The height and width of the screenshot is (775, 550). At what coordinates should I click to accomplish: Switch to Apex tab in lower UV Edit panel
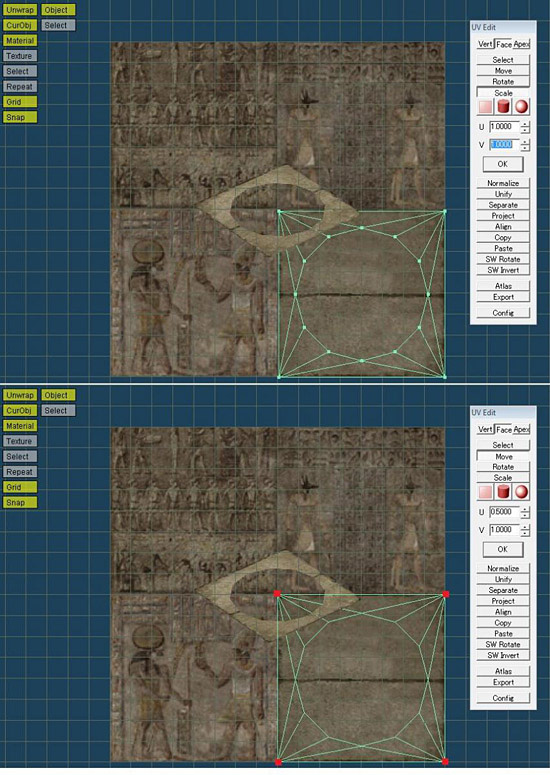click(521, 430)
